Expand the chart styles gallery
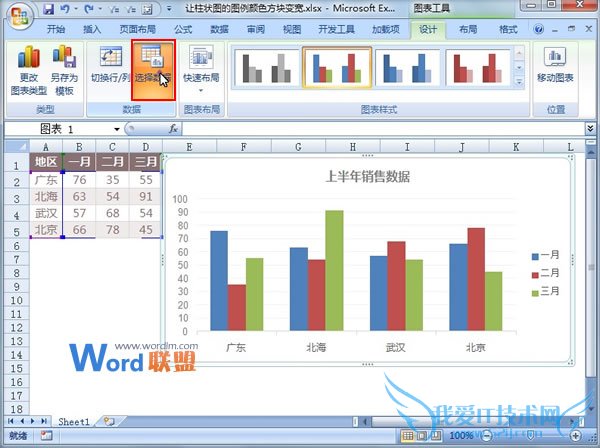The height and width of the screenshot is (448, 600). point(519,81)
